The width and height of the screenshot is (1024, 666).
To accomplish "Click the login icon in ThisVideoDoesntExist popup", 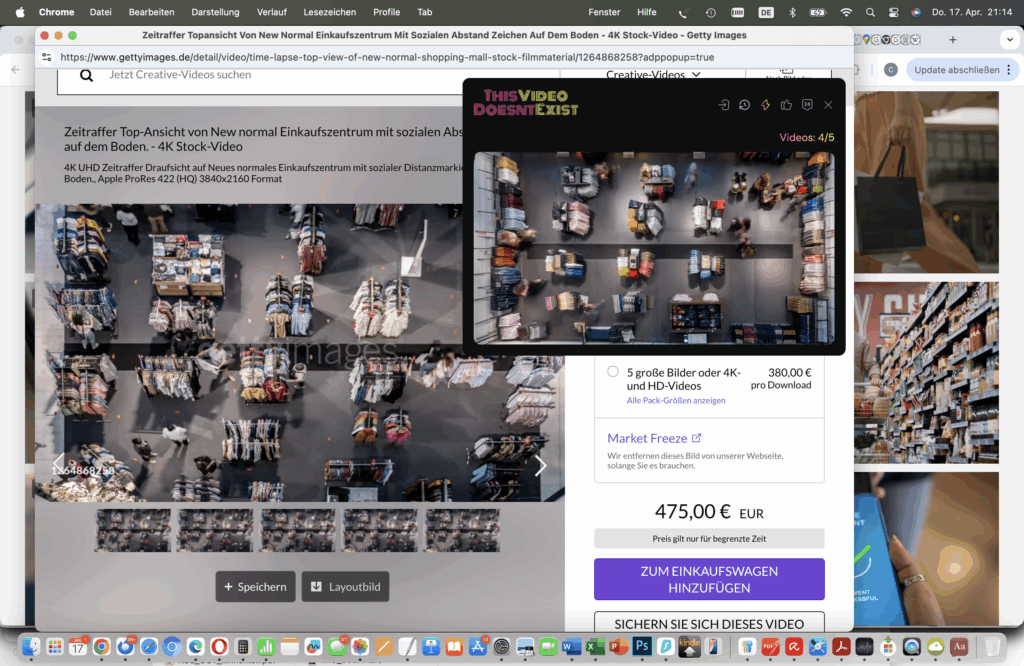I will coord(724,105).
